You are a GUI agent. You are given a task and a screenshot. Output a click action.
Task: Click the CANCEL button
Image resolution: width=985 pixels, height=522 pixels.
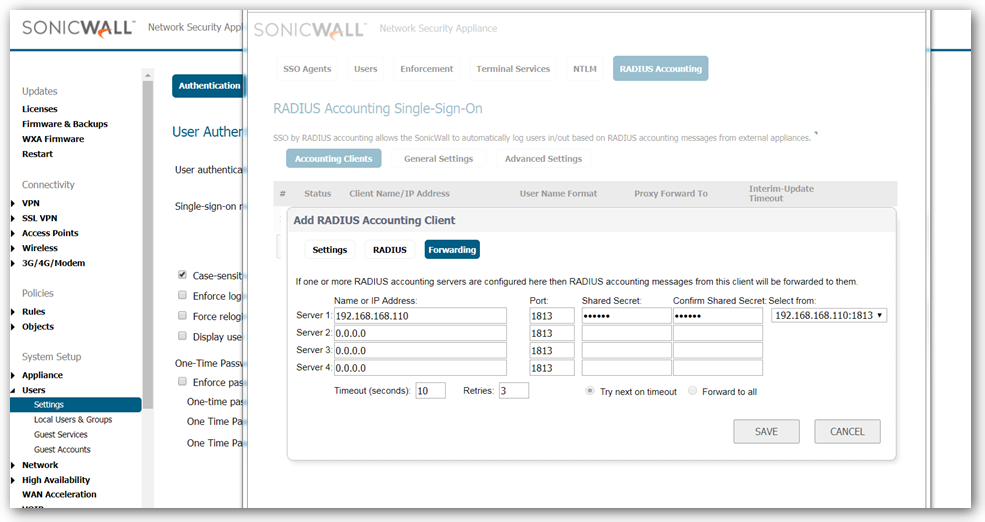(846, 432)
